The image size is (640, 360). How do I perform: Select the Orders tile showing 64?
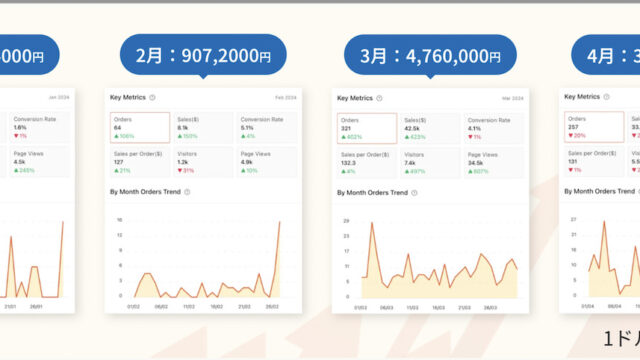(140, 128)
